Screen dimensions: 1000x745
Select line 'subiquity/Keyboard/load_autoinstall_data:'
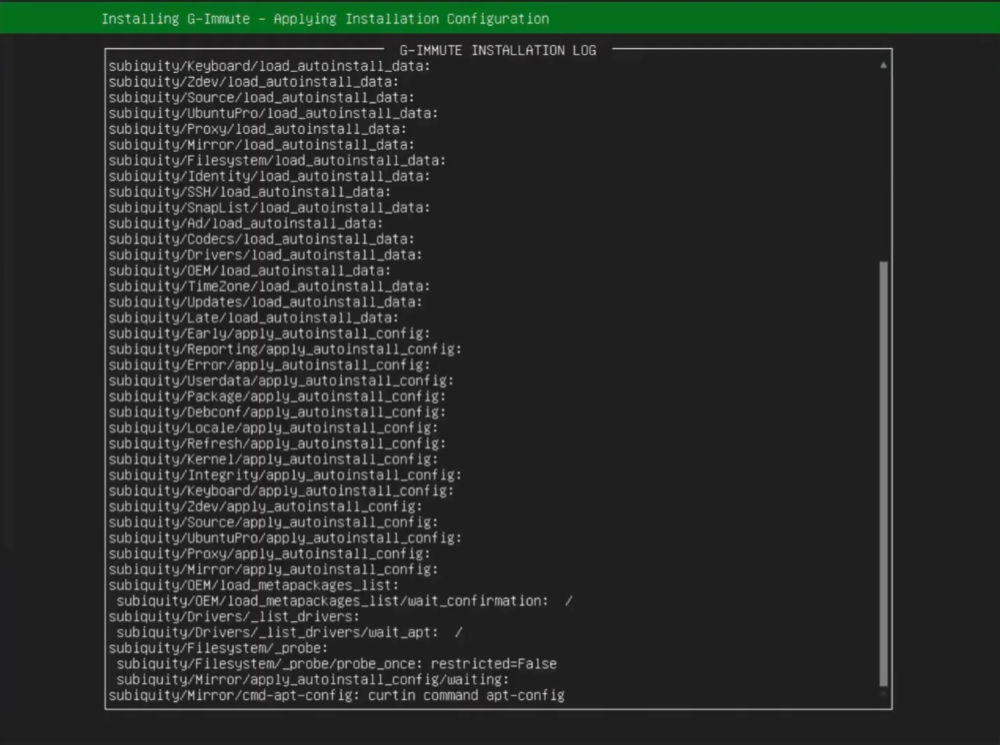(x=269, y=66)
